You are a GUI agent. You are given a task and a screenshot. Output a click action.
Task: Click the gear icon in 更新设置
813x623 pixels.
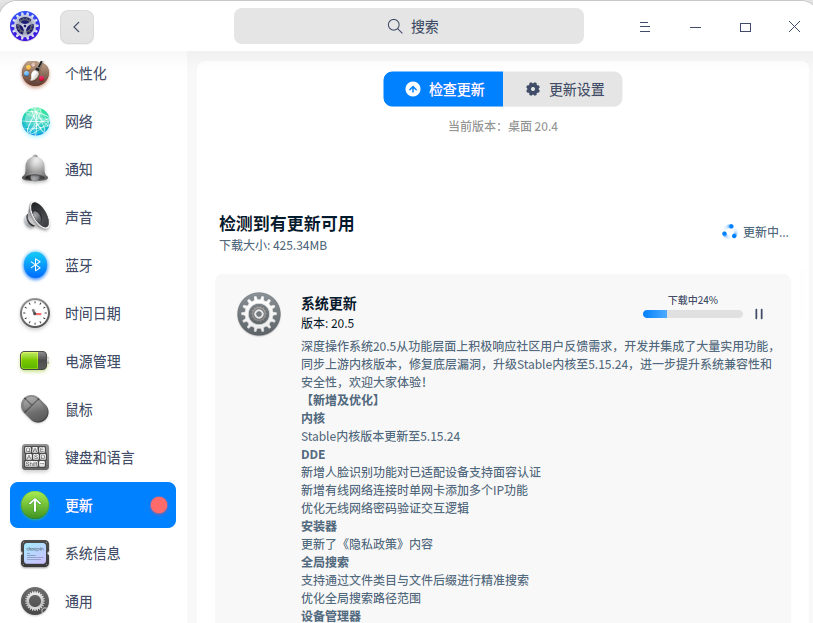tap(532, 89)
